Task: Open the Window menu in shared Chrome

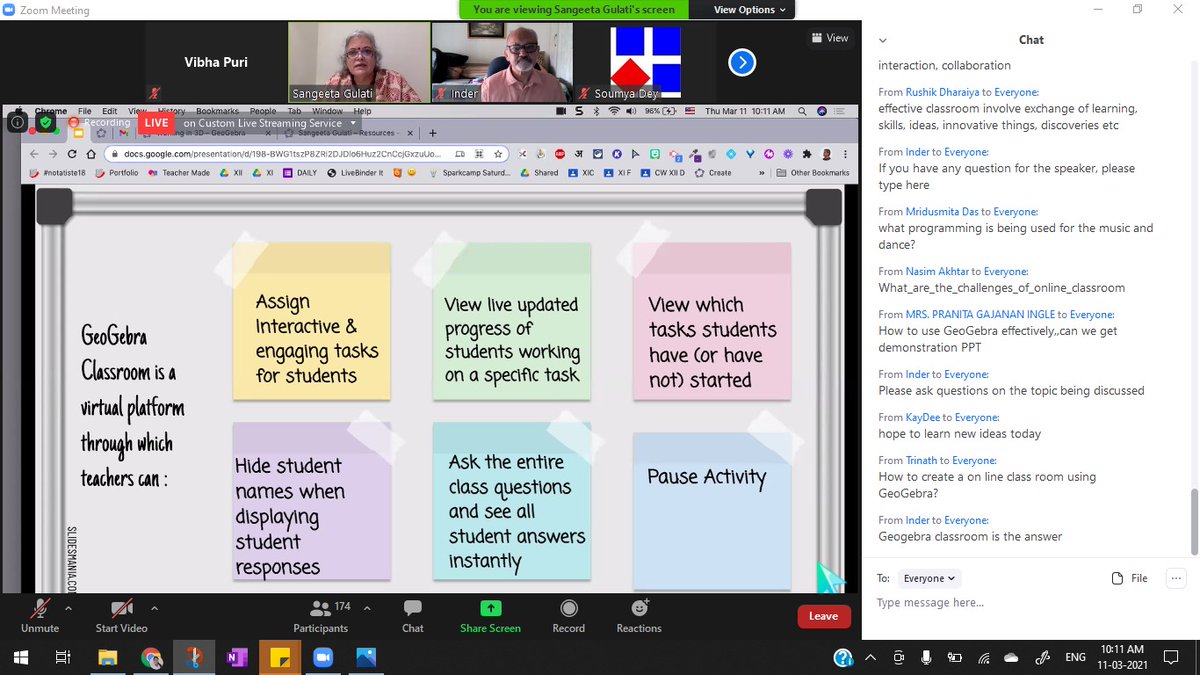Action: (x=327, y=111)
